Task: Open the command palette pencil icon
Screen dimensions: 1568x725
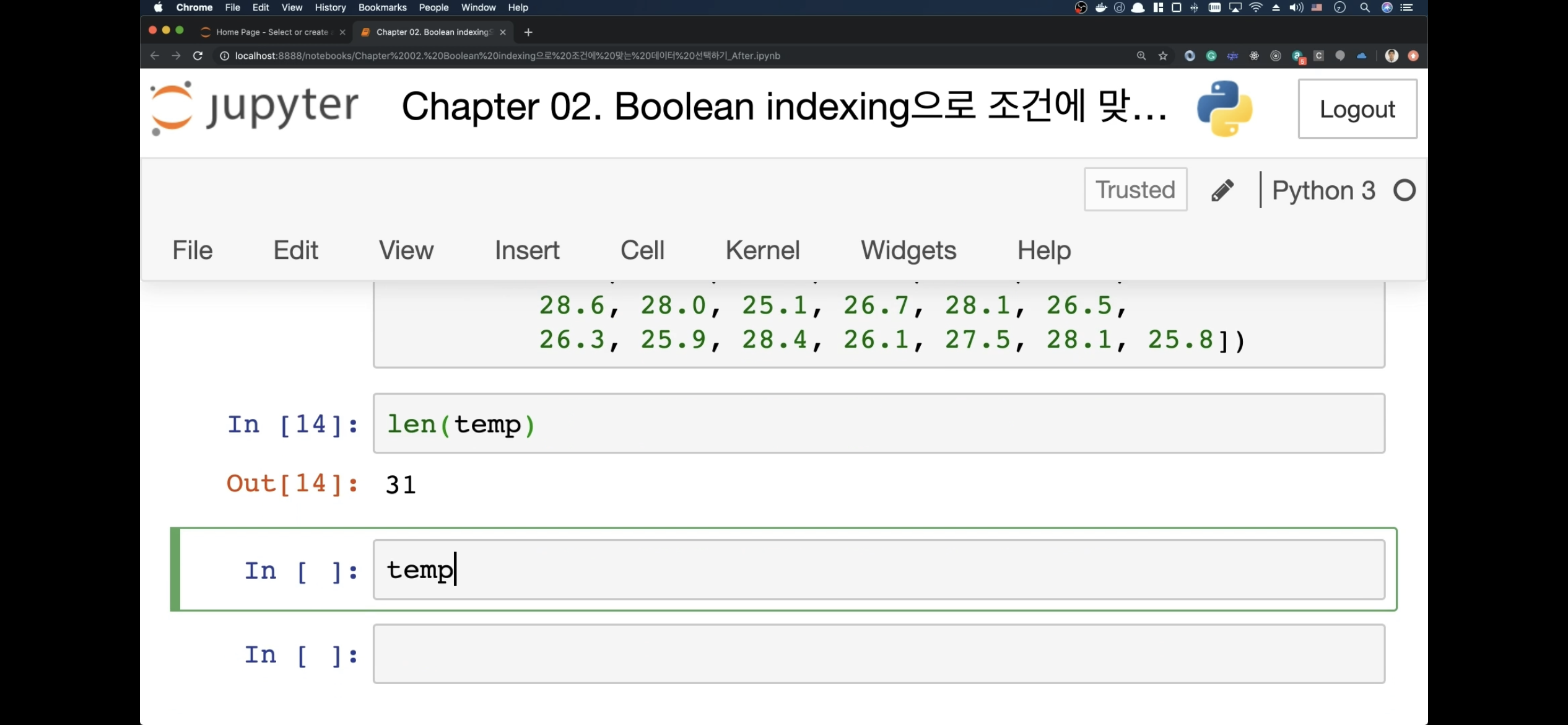Action: point(1222,190)
